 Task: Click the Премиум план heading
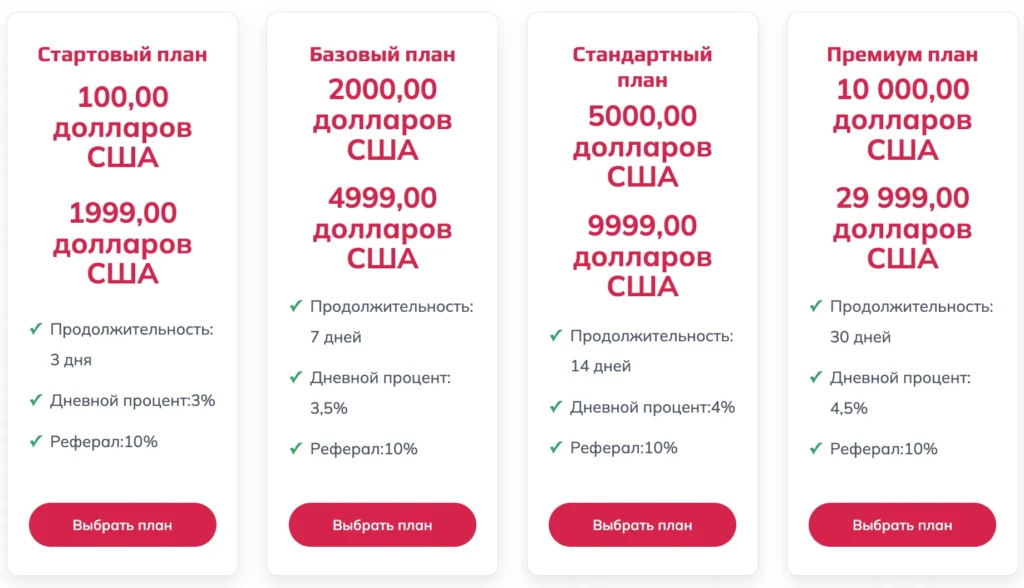pyautogui.click(x=901, y=55)
